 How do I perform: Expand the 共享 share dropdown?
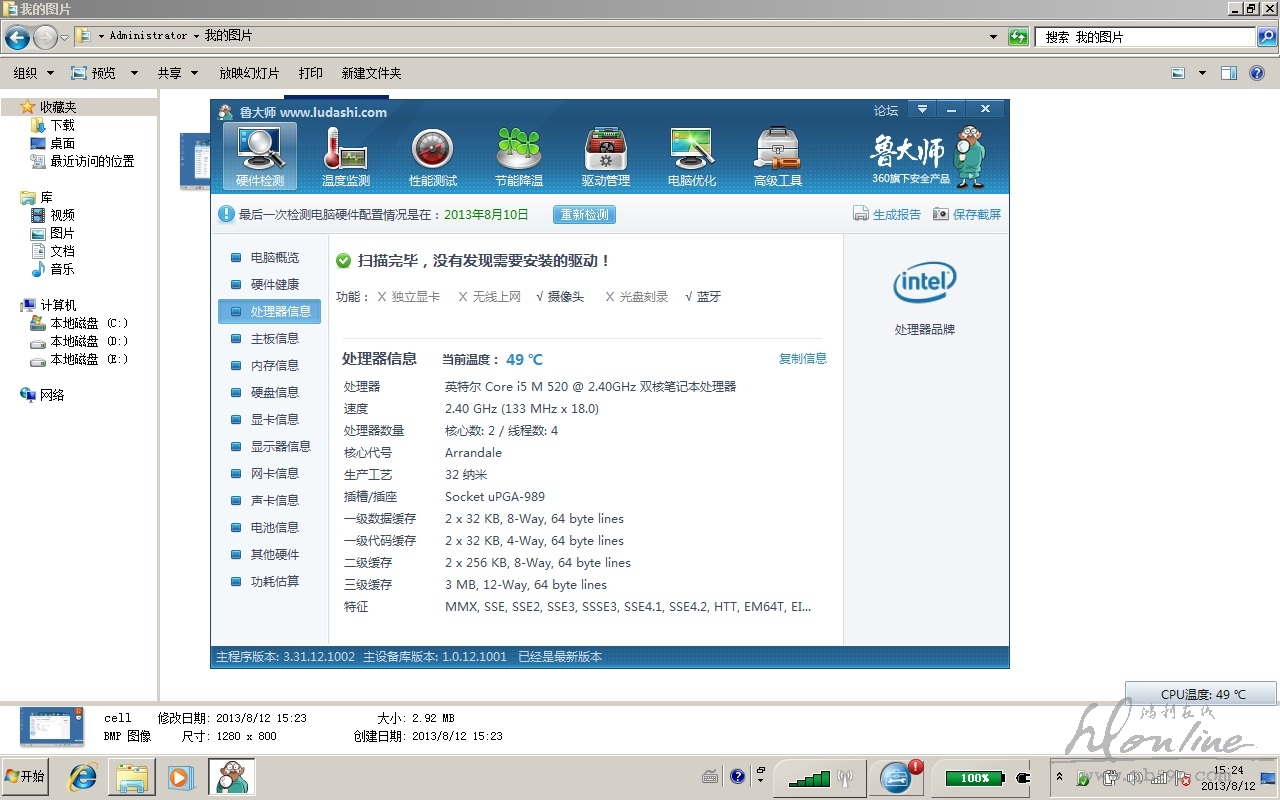(177, 73)
